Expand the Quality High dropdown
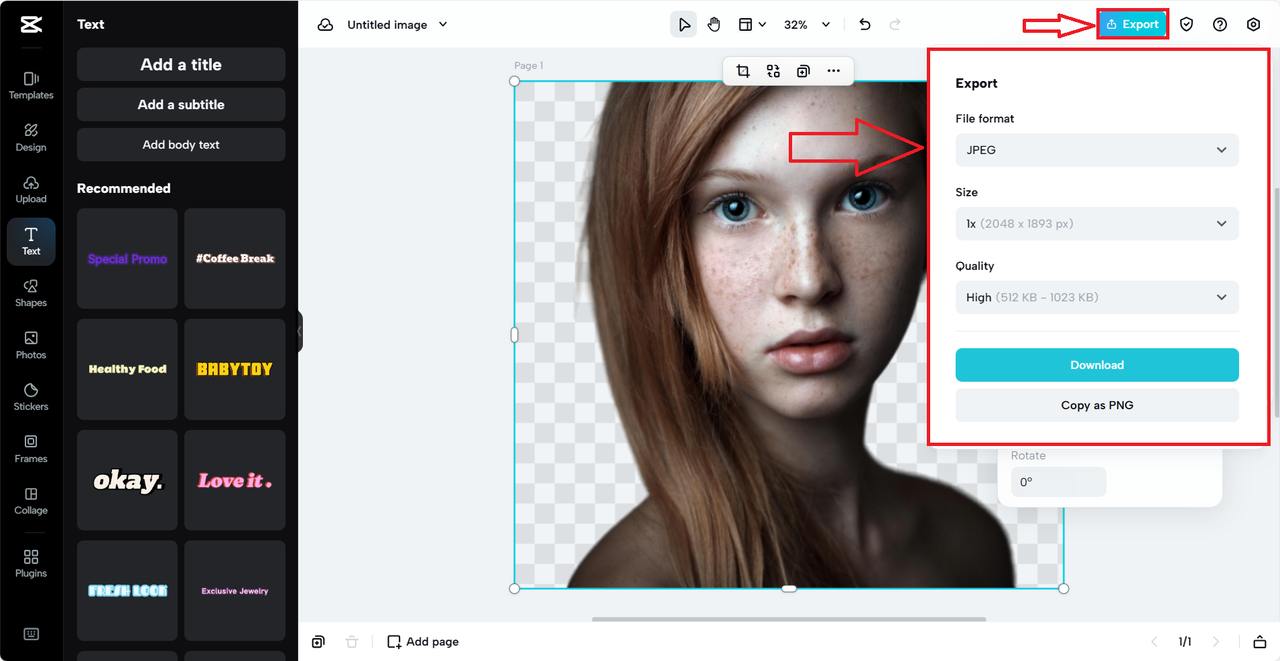 [x=1097, y=297]
